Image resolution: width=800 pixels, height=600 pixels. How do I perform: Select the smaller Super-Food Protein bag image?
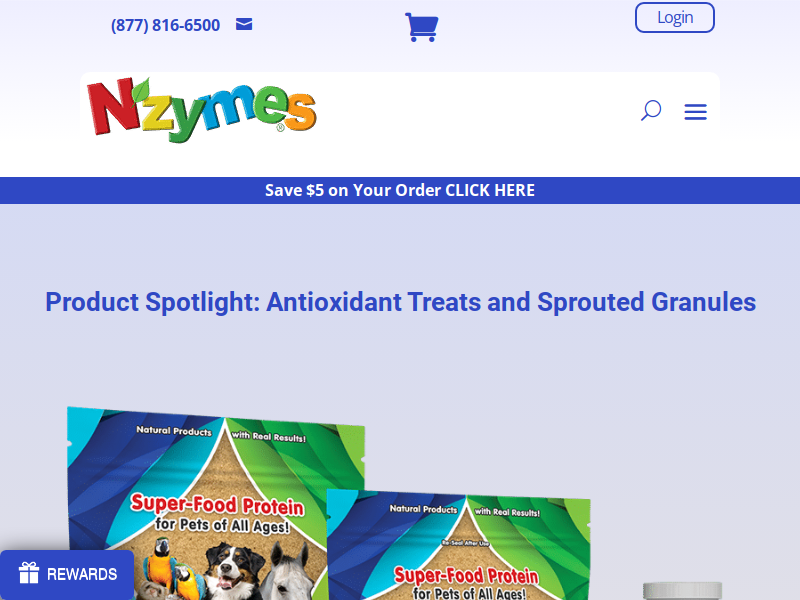(x=458, y=544)
